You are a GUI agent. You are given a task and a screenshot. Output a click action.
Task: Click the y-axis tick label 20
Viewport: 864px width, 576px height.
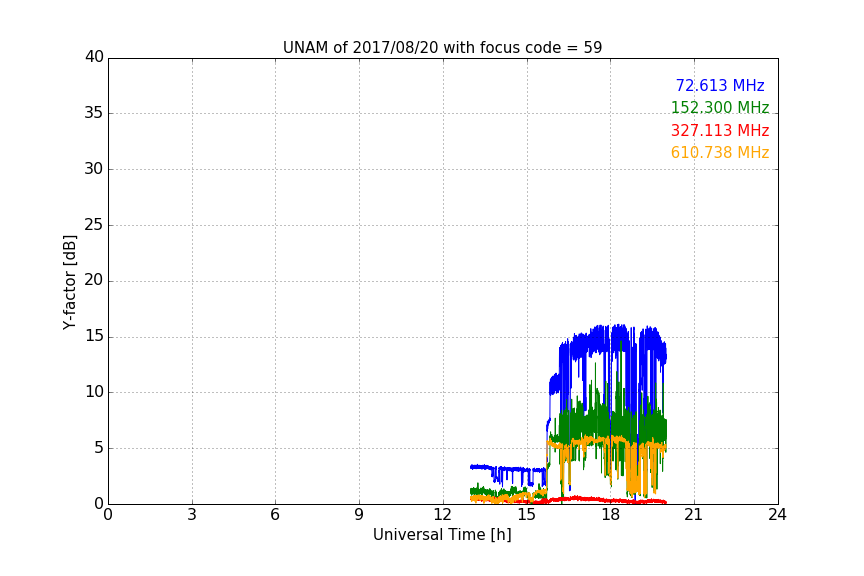[x=94, y=280]
